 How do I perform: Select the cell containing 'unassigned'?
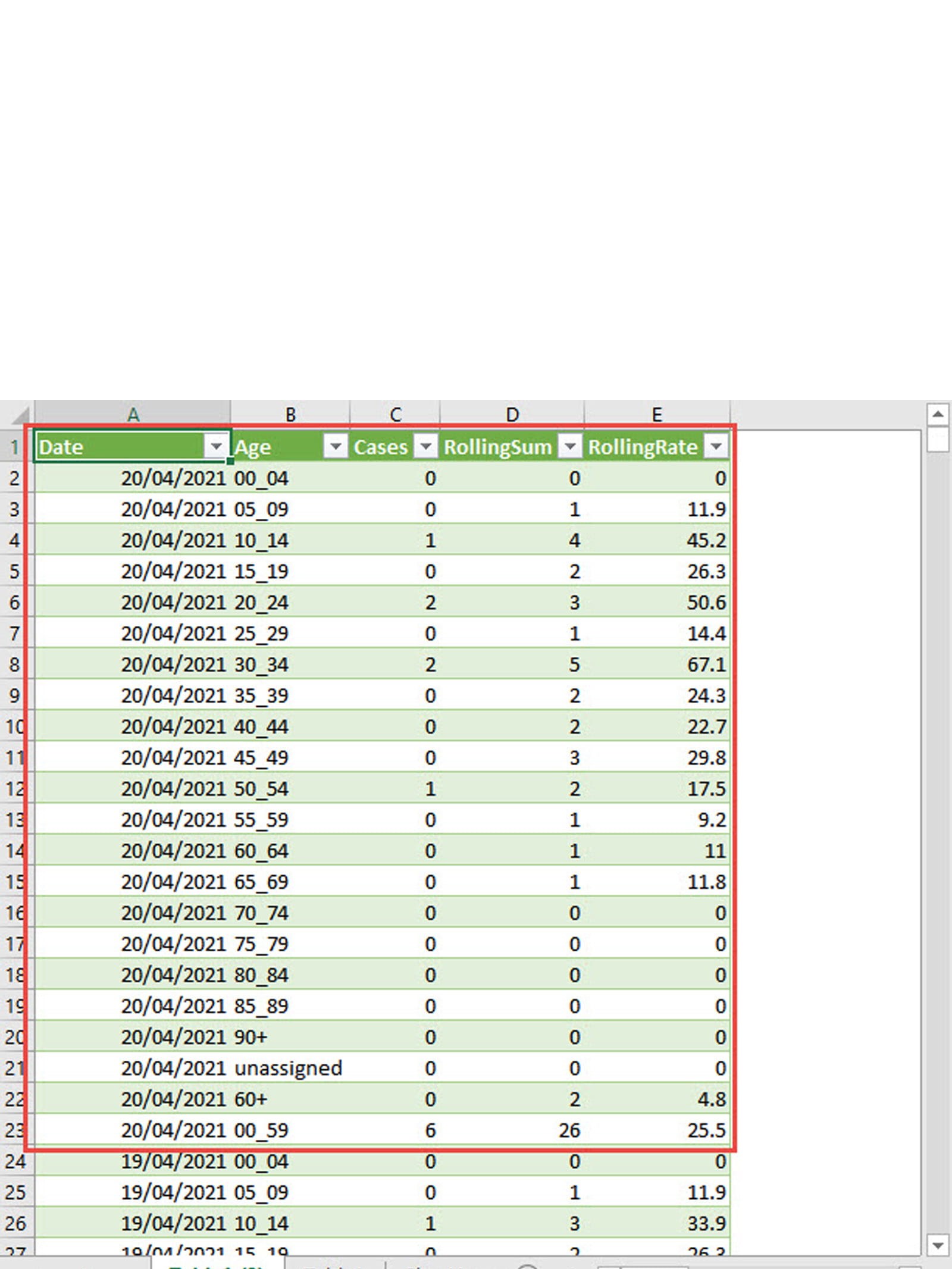coord(289,1069)
